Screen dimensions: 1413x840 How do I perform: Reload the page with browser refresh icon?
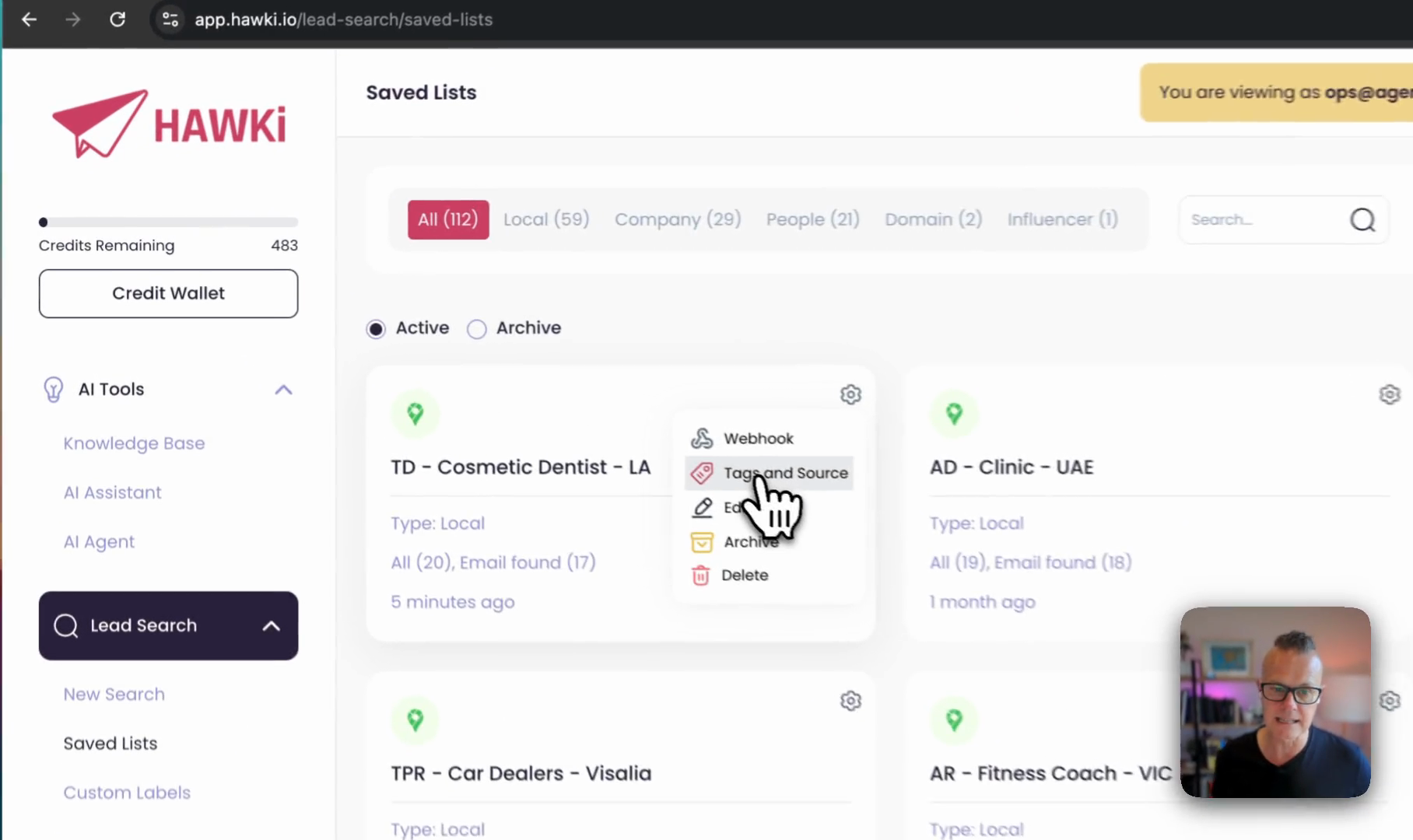117,19
